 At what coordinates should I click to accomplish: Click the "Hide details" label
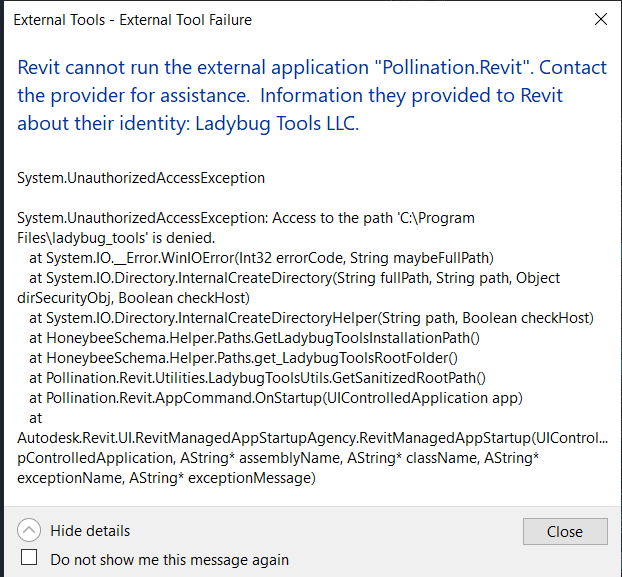coord(90,531)
